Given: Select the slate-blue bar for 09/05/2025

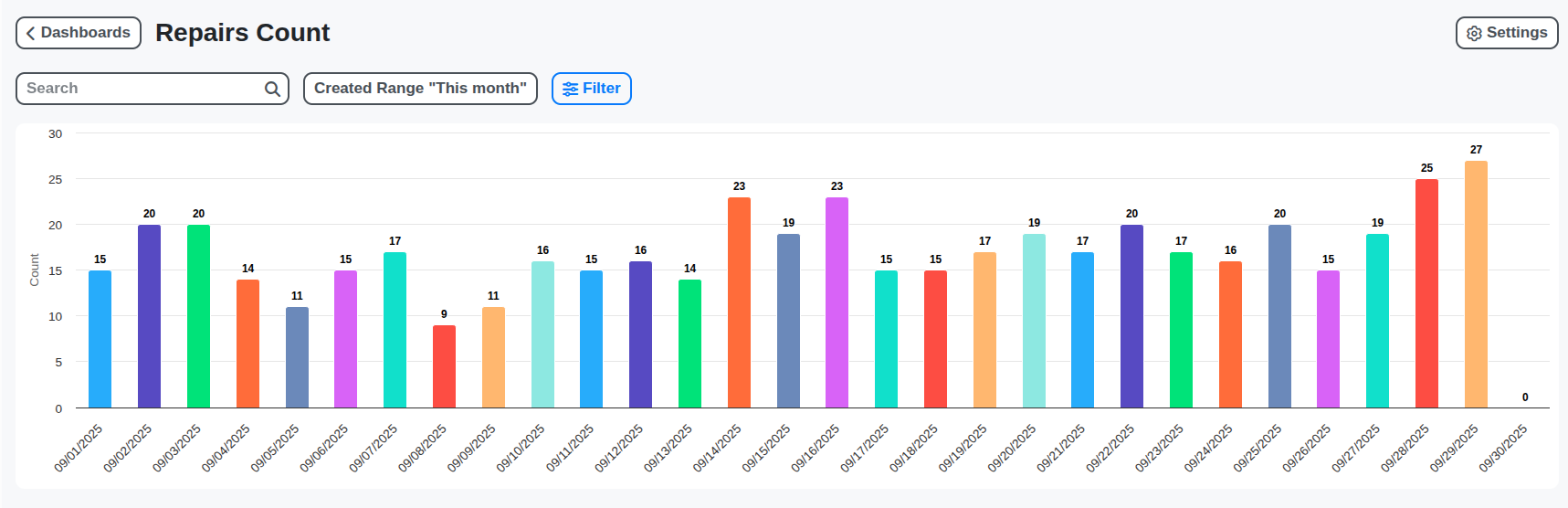Looking at the screenshot, I should point(297,357).
